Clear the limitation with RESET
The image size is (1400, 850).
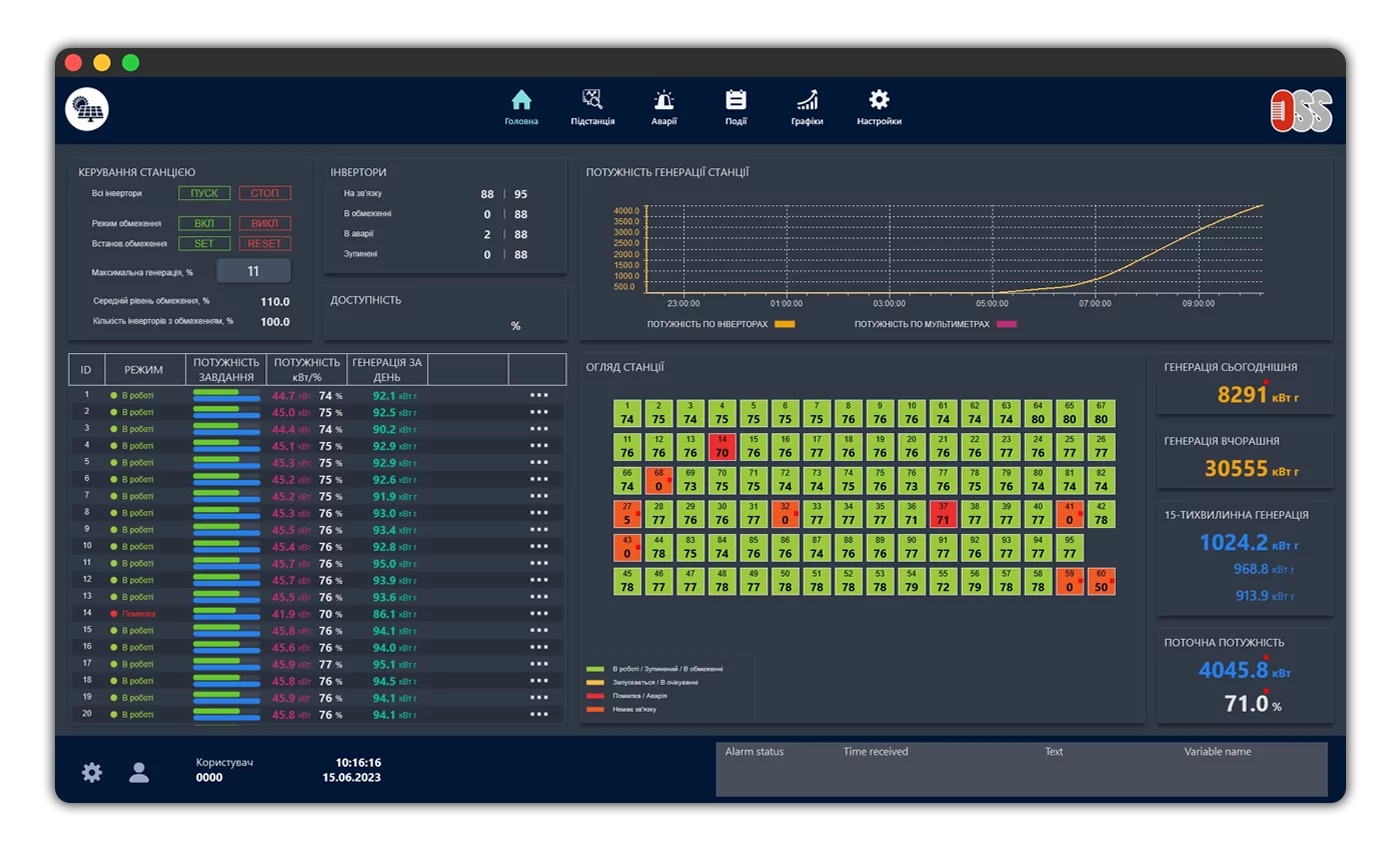coord(265,243)
